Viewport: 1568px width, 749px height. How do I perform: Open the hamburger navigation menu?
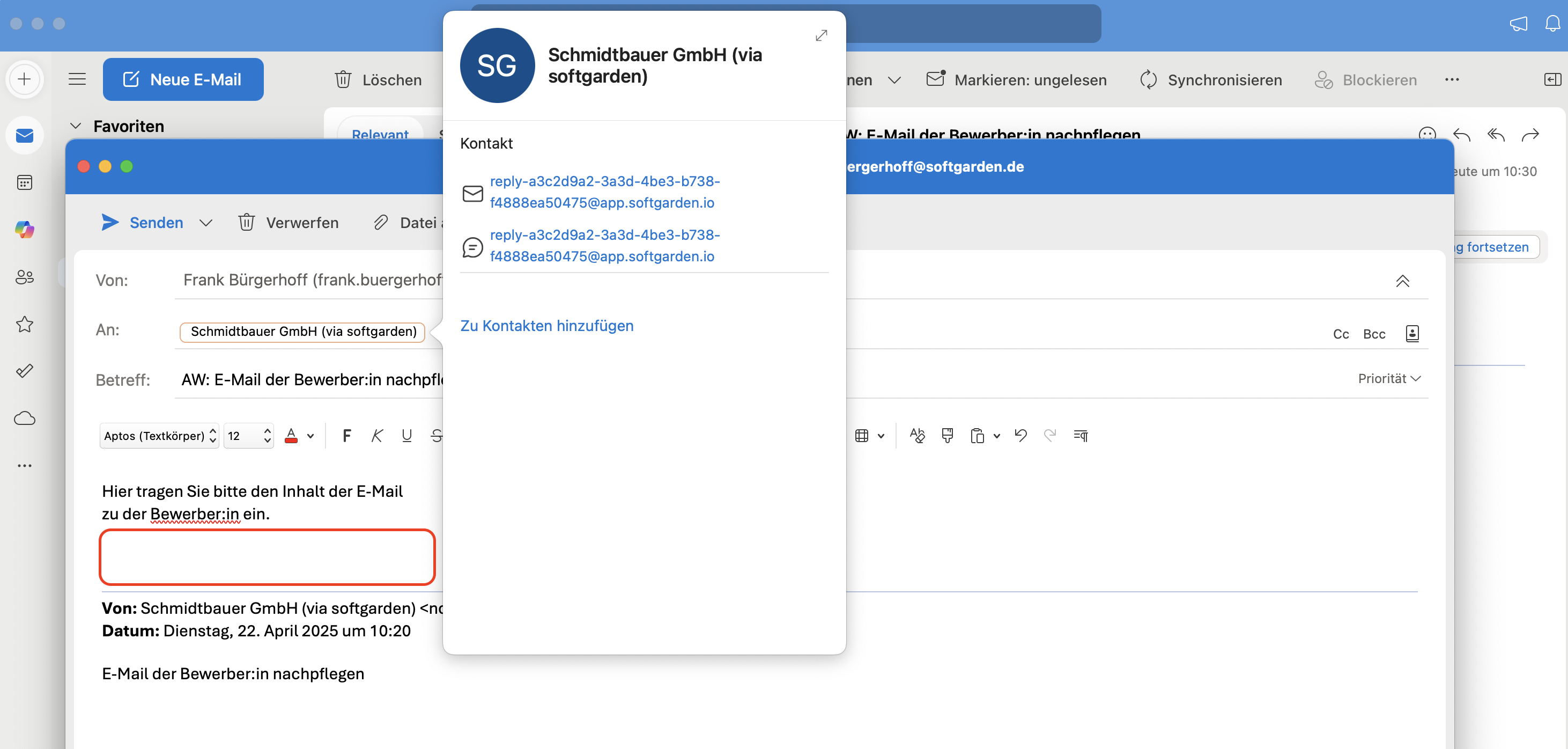(77, 79)
